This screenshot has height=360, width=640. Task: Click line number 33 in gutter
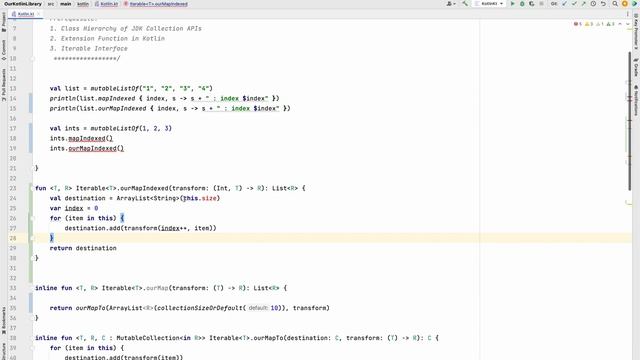pyautogui.click(x=13, y=288)
